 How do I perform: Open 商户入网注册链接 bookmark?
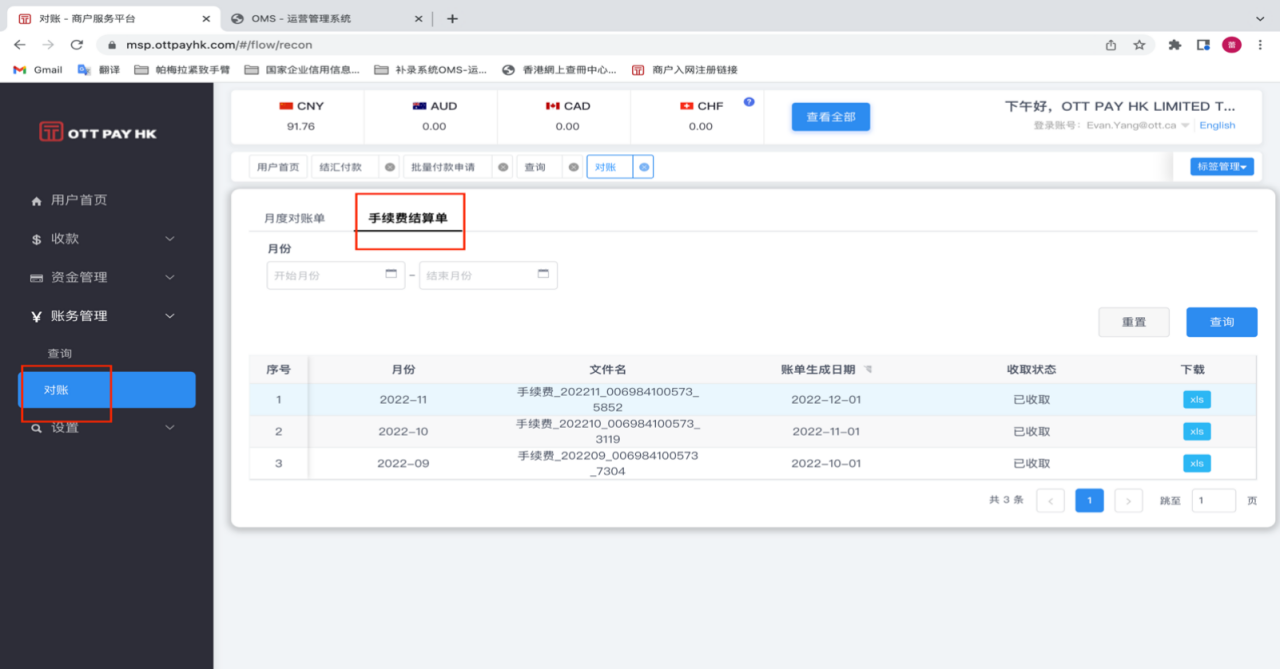pyautogui.click(x=684, y=70)
